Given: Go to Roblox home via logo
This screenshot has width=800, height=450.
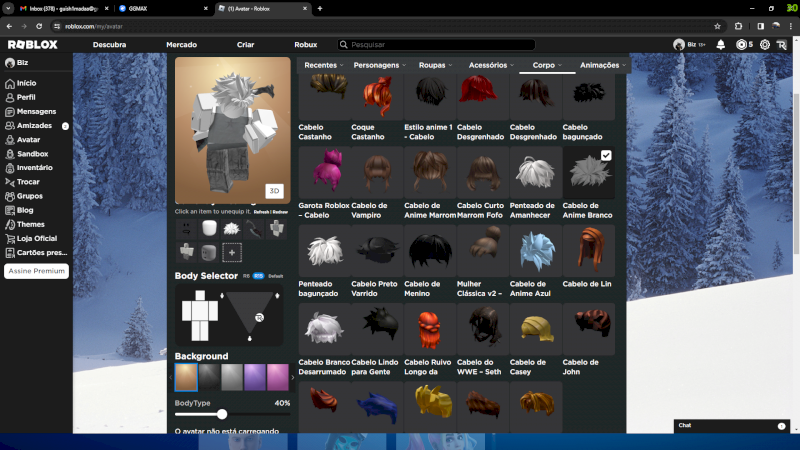Looking at the screenshot, I should pos(33,45).
